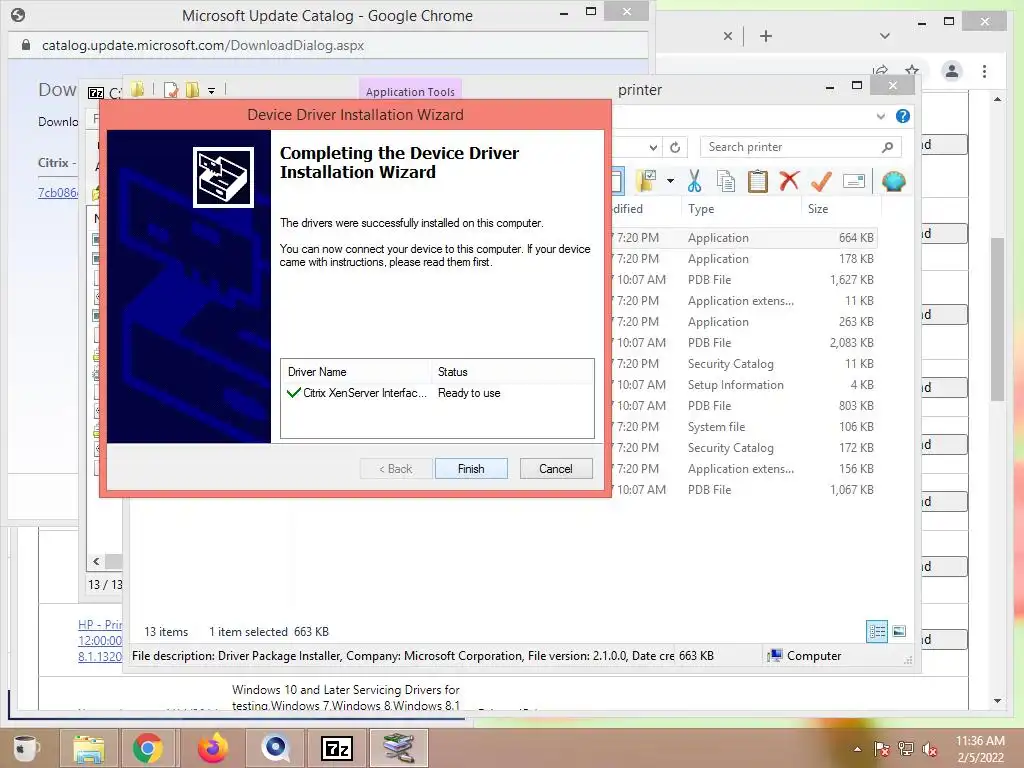Click the driver installer taskbar icon
1024x768 pixels.
(x=398, y=748)
